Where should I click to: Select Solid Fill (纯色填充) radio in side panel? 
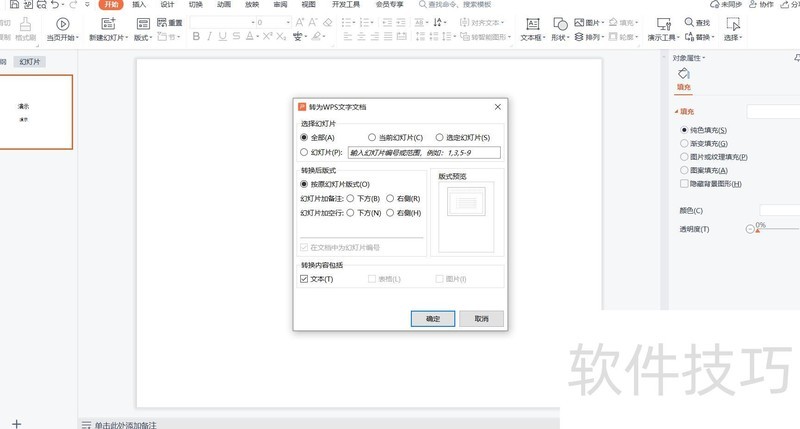(684, 130)
